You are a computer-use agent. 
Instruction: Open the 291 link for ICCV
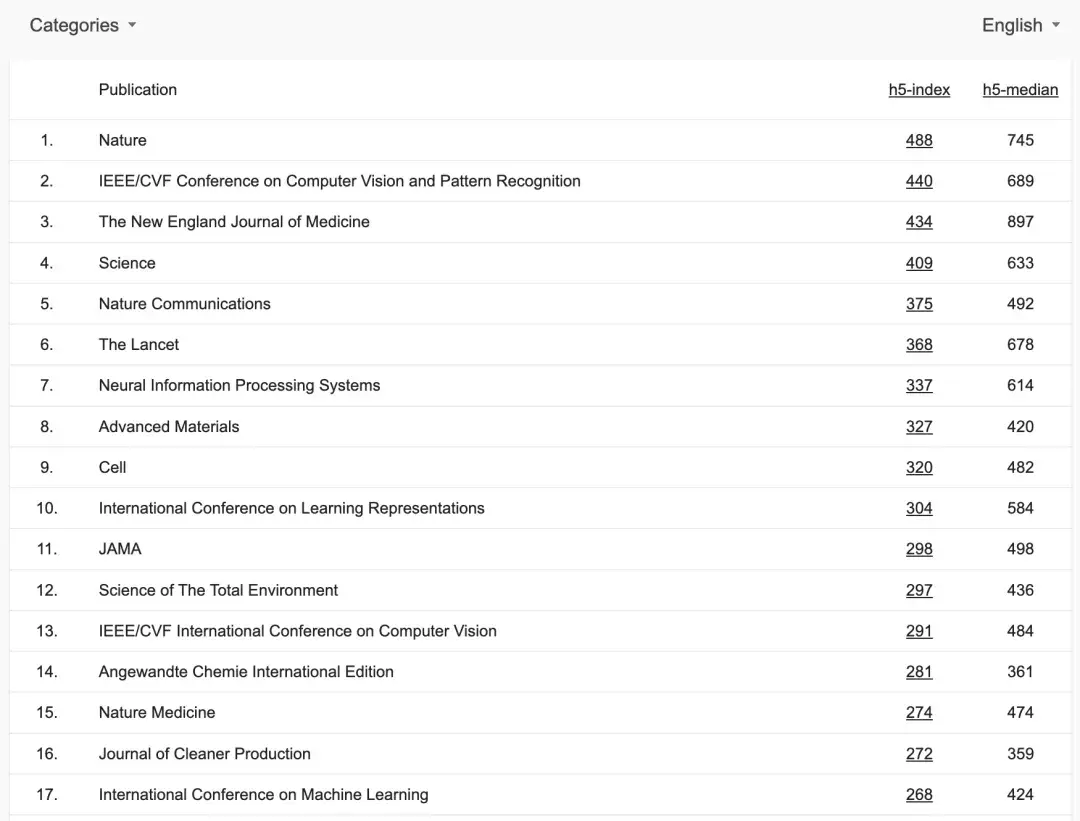[919, 630]
